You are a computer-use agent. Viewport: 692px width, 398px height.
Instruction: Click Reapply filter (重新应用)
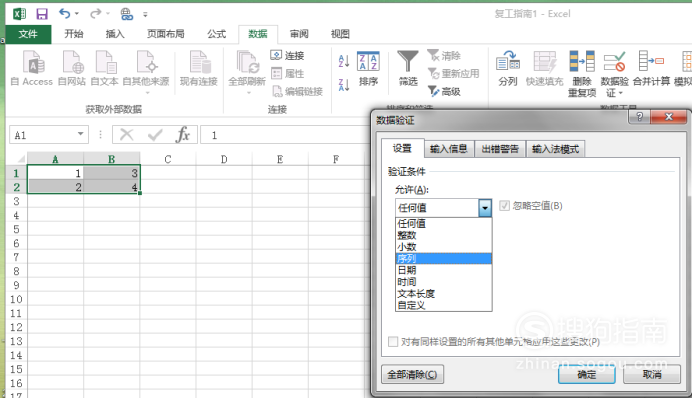point(454,73)
